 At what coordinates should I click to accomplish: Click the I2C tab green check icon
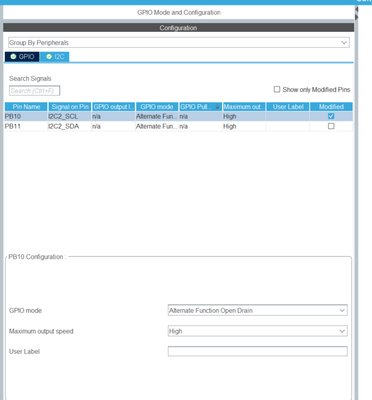tap(49, 57)
